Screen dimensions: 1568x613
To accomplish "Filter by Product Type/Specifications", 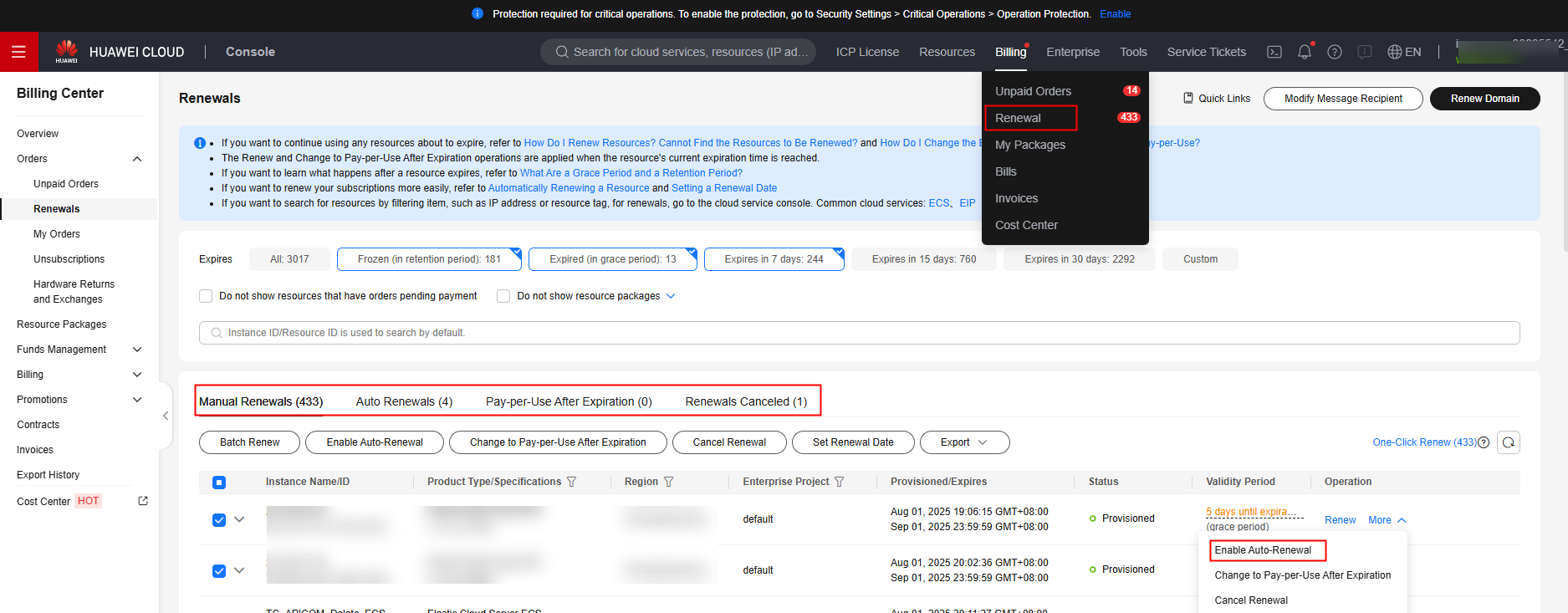I will pos(572,482).
